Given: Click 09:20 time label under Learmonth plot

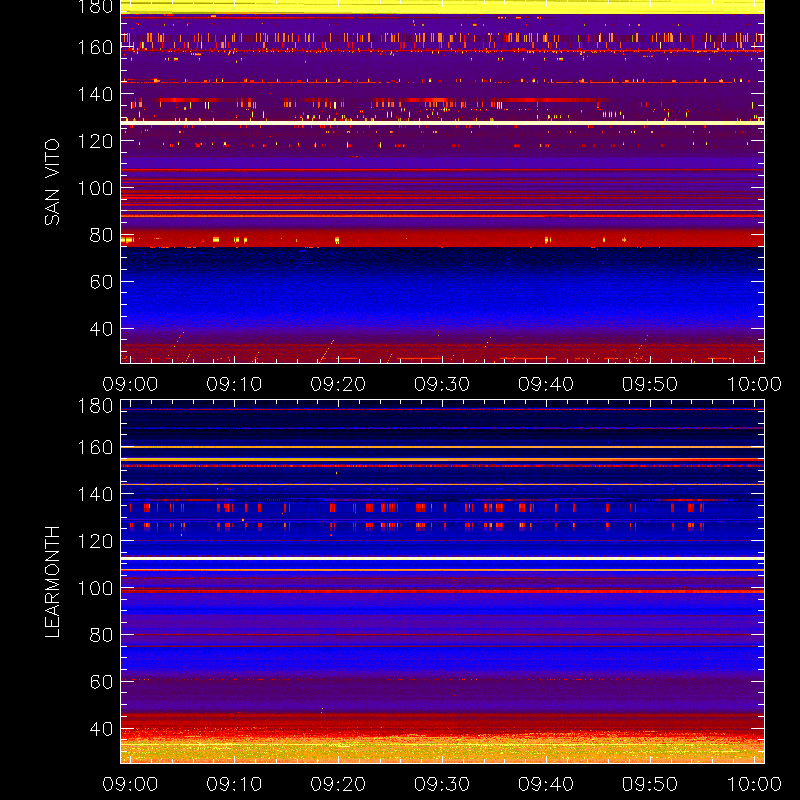Looking at the screenshot, I should point(338,784).
